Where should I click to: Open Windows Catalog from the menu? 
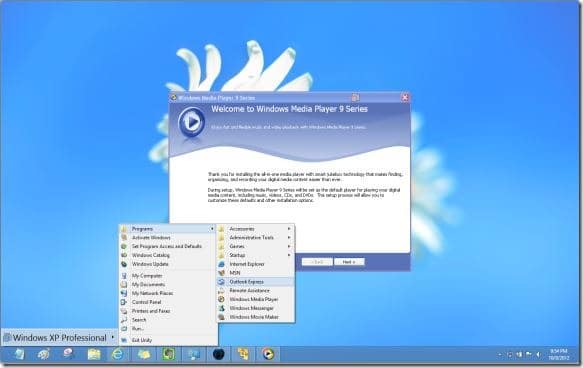point(168,255)
